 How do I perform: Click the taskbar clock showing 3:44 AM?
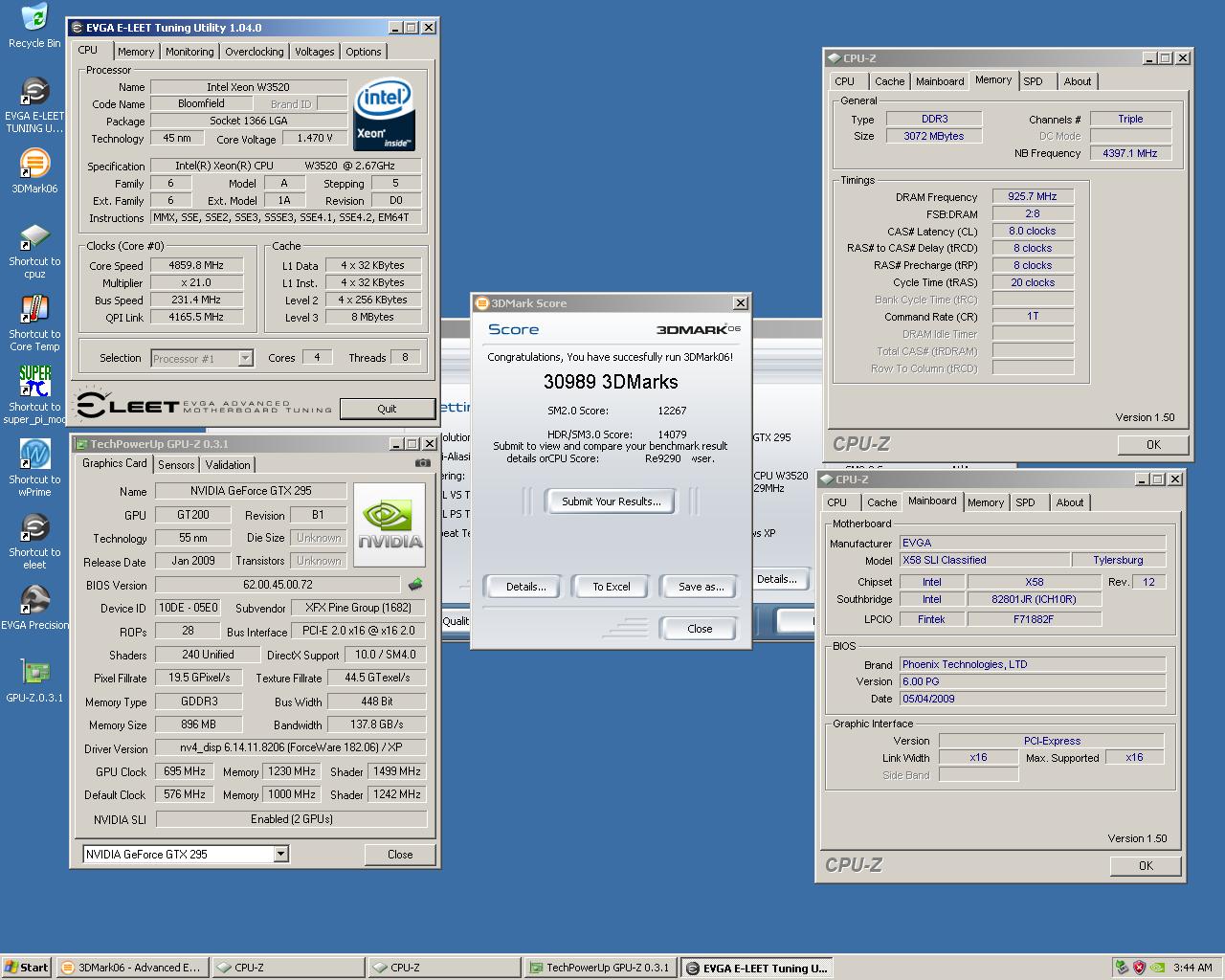click(1192, 968)
